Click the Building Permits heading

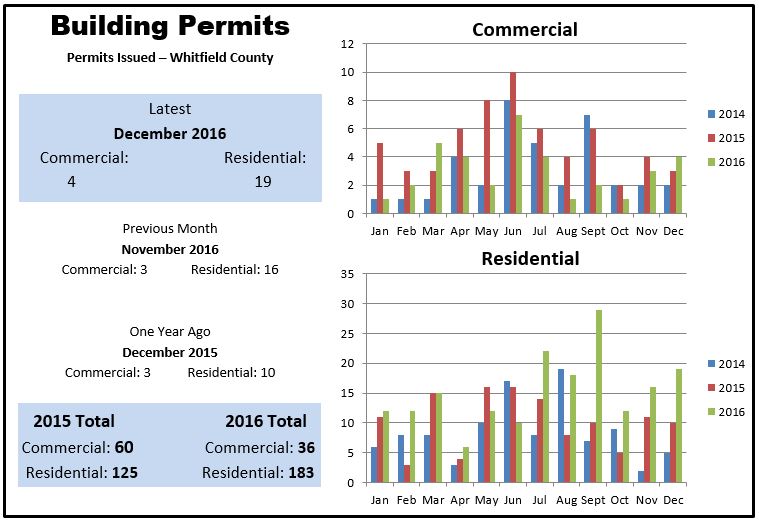(x=170, y=26)
